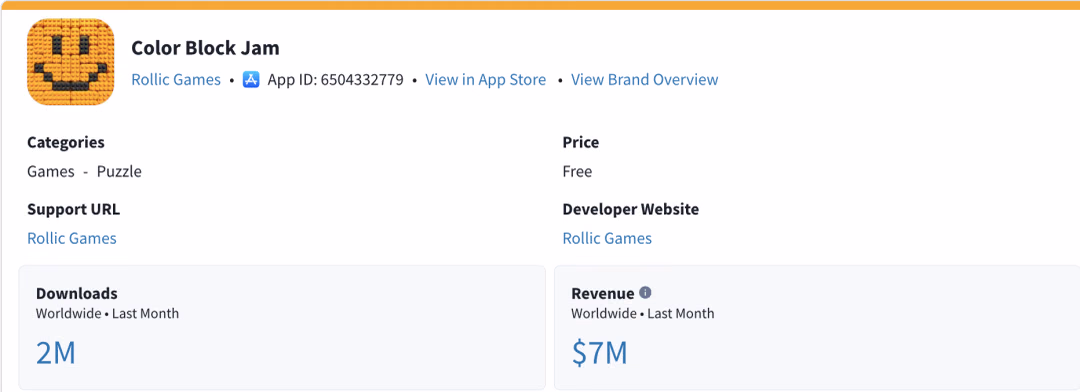Image resolution: width=1080 pixels, height=392 pixels.
Task: Click the $7M revenue value
Action: pyautogui.click(x=599, y=353)
